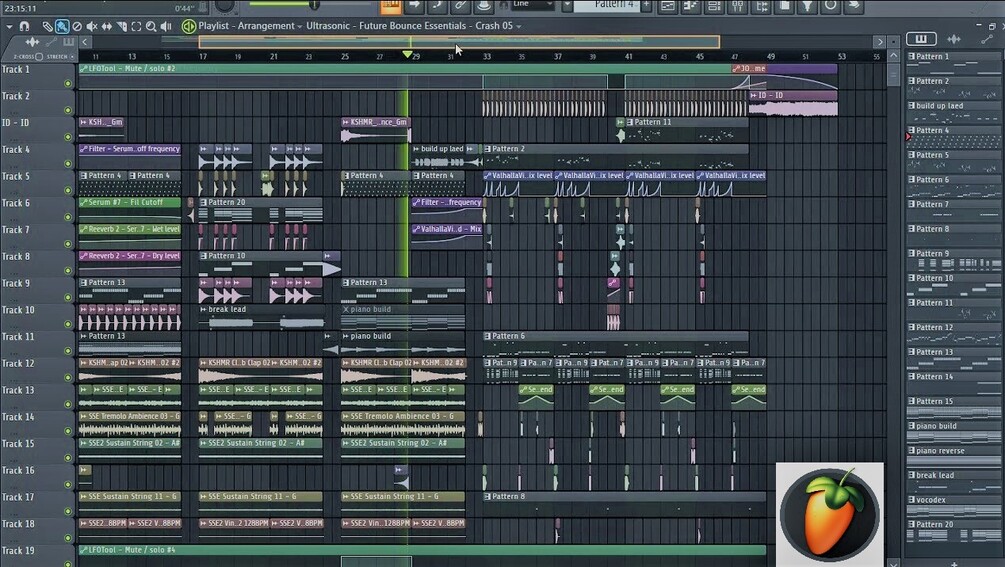Open the pattern selector arrow beside Pattern 4

pos(568,6)
